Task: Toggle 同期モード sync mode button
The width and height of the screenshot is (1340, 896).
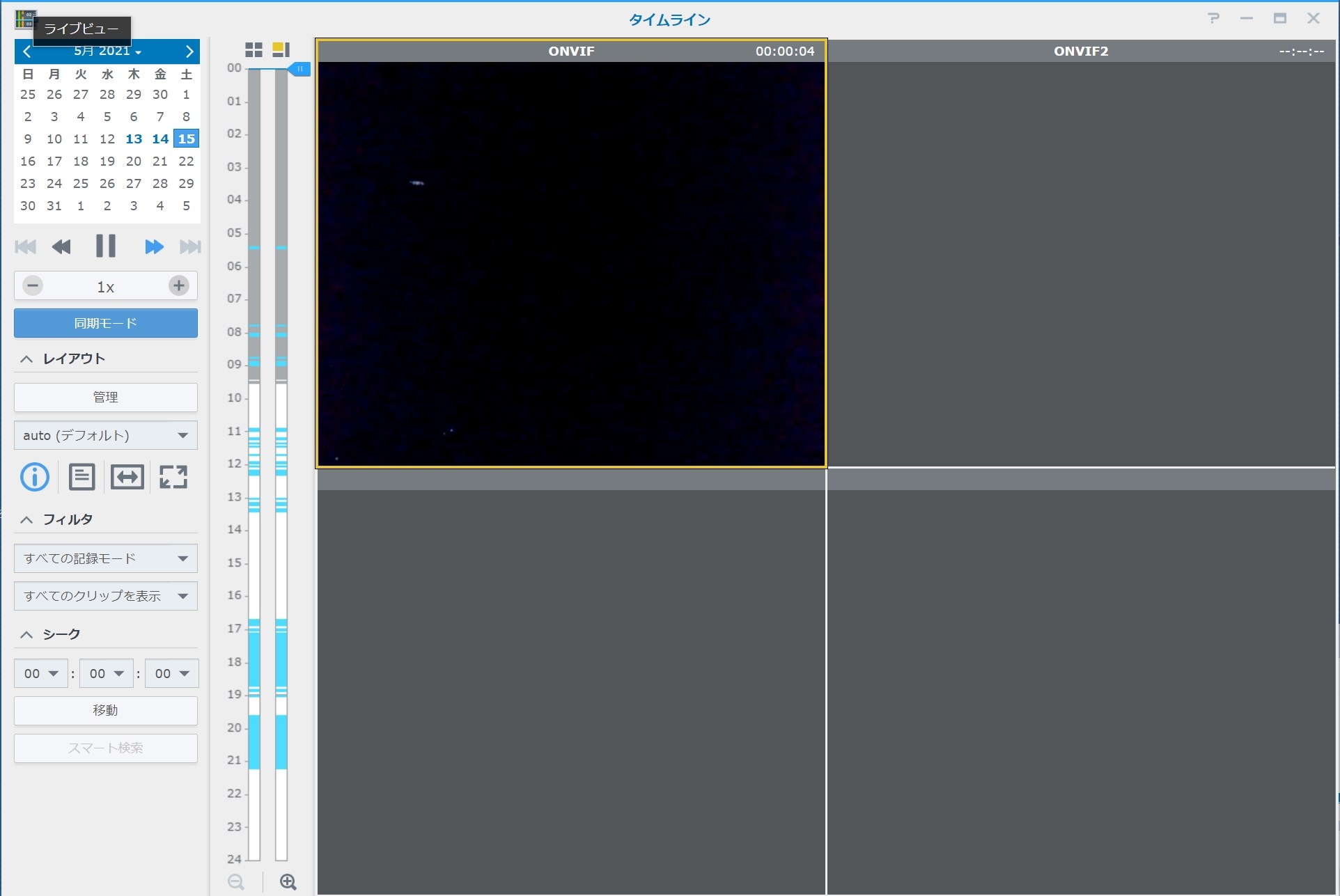Action: 106,323
